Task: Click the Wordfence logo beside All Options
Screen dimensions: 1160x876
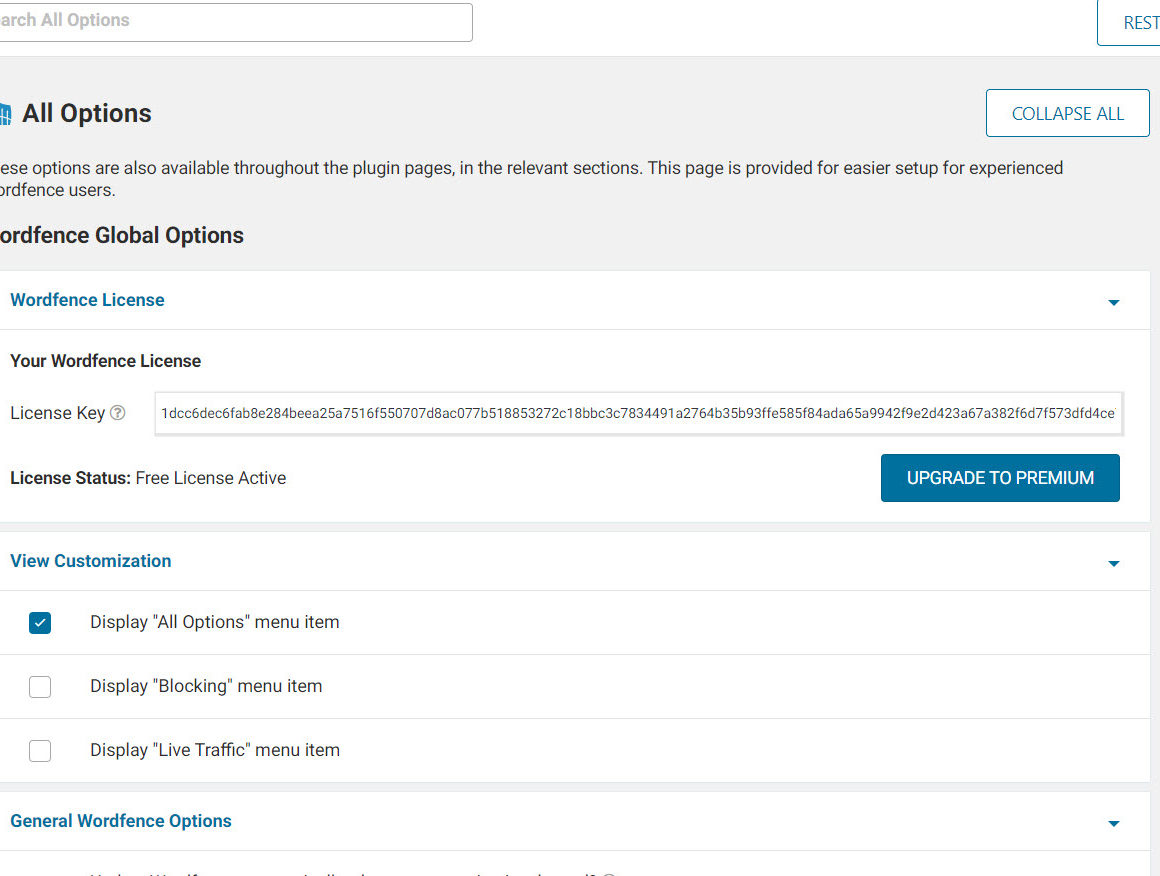Action: pos(5,115)
